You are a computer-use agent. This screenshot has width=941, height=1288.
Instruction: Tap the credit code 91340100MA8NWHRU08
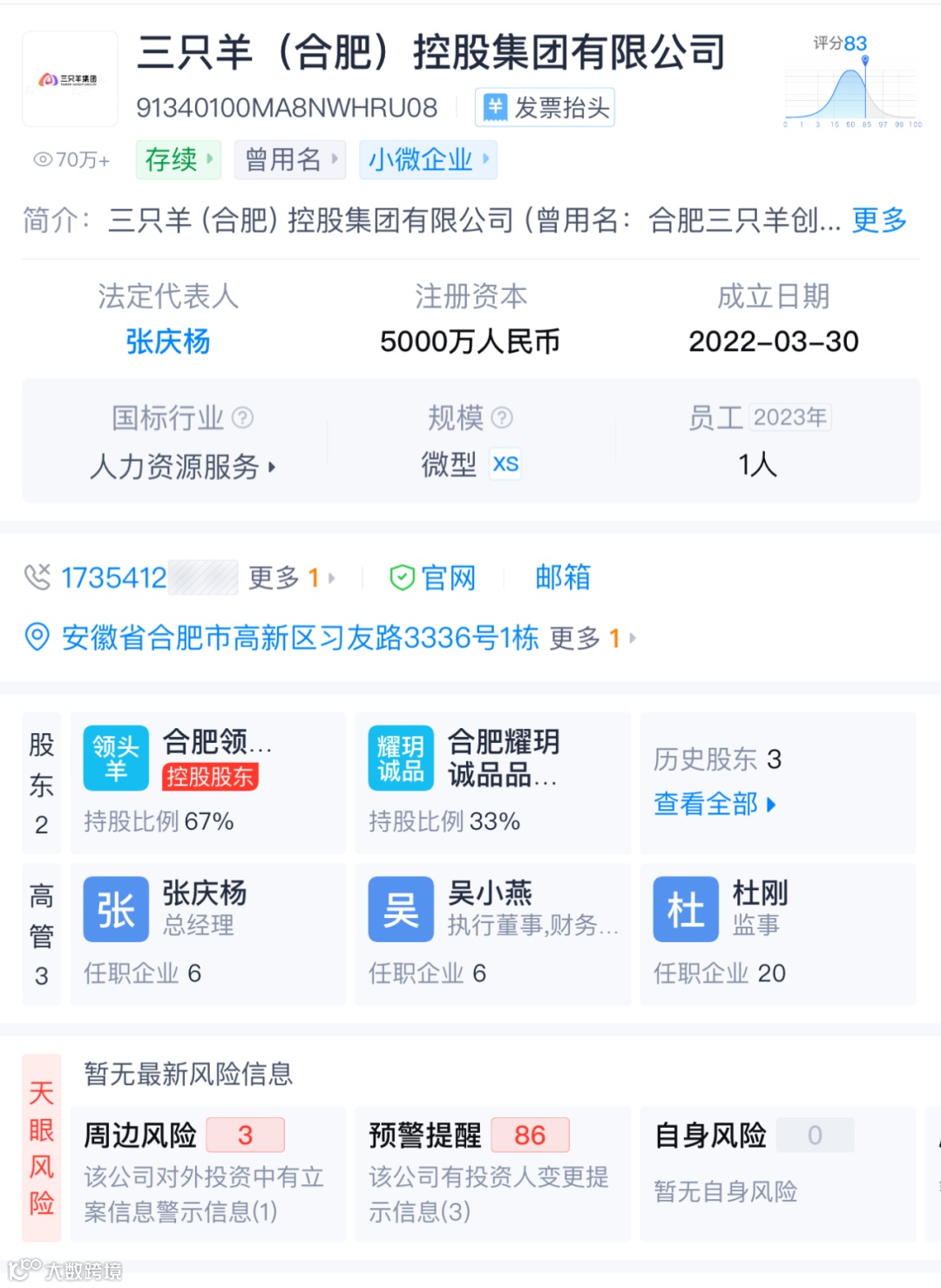point(287,108)
